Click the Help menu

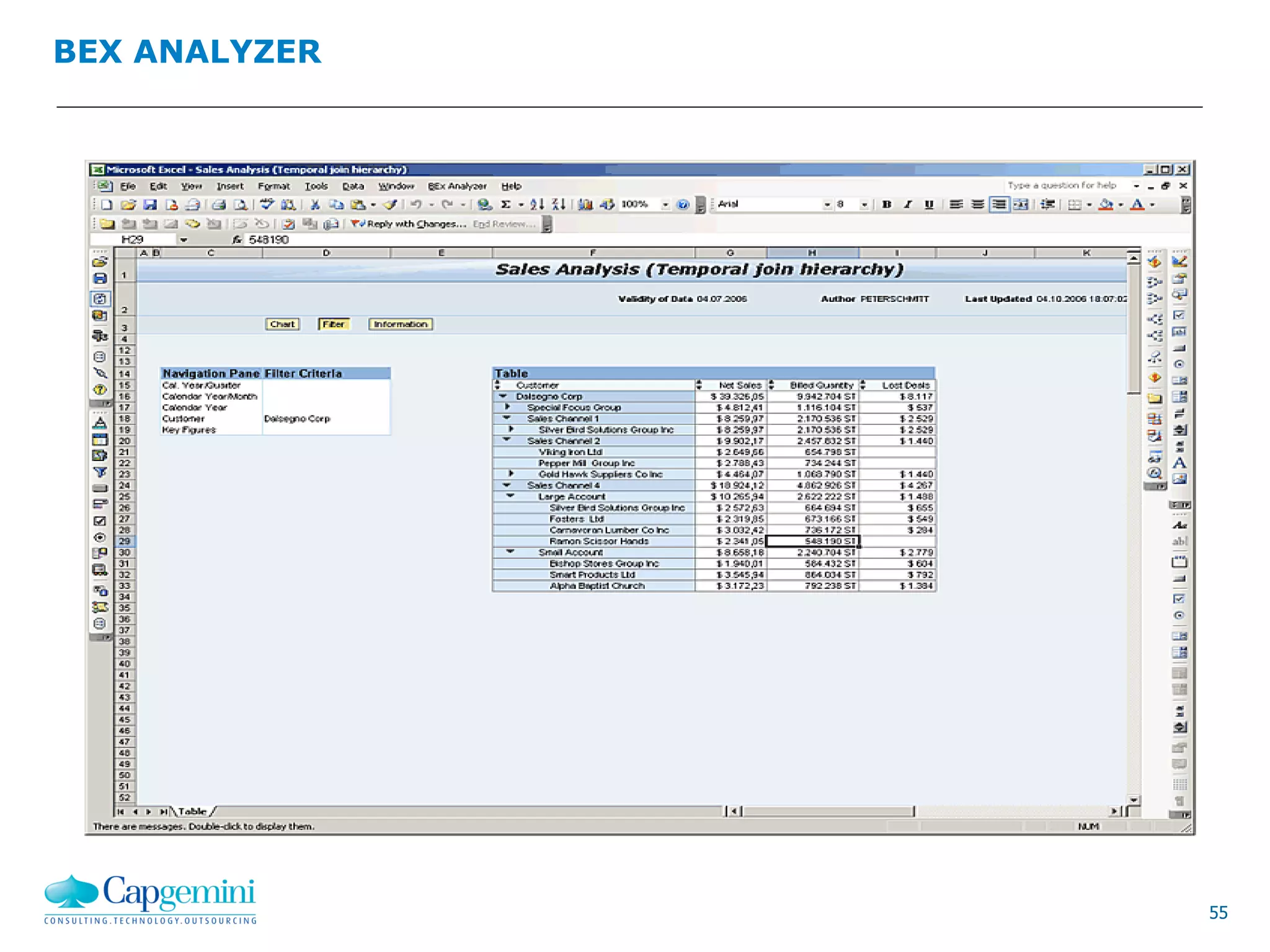tap(511, 186)
